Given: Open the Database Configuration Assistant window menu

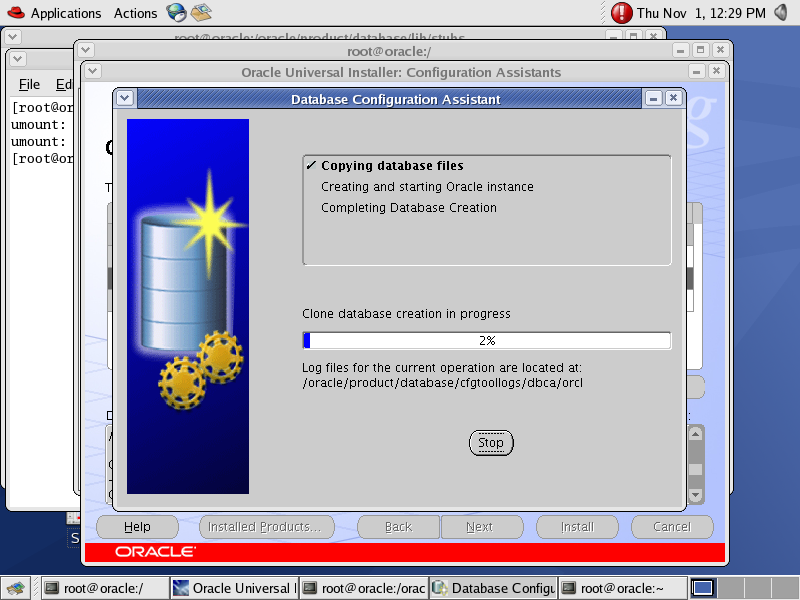Looking at the screenshot, I should coord(125,99).
